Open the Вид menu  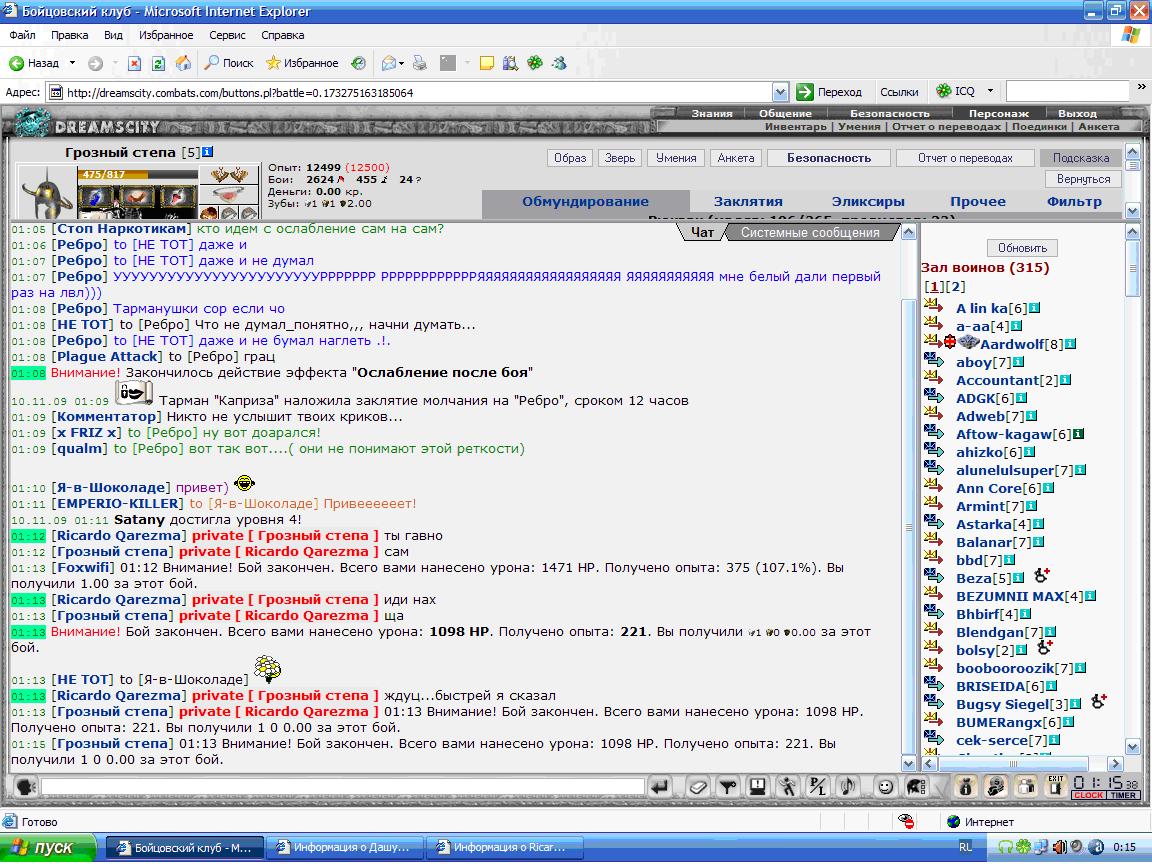pyautogui.click(x=113, y=35)
